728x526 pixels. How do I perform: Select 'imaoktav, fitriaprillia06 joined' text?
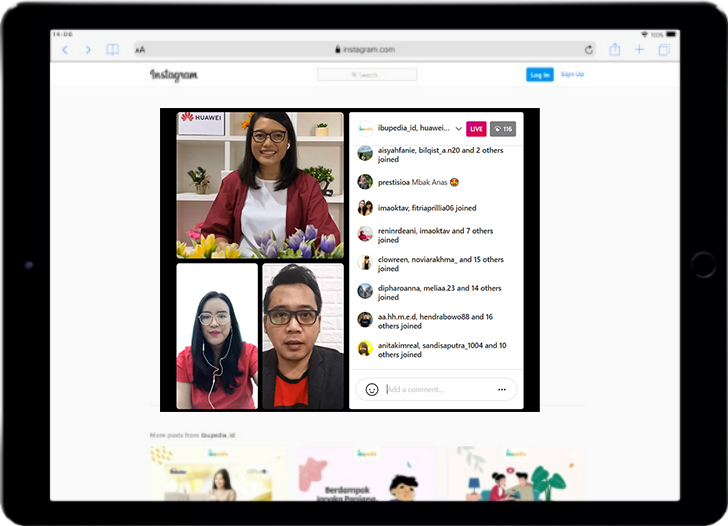point(427,208)
